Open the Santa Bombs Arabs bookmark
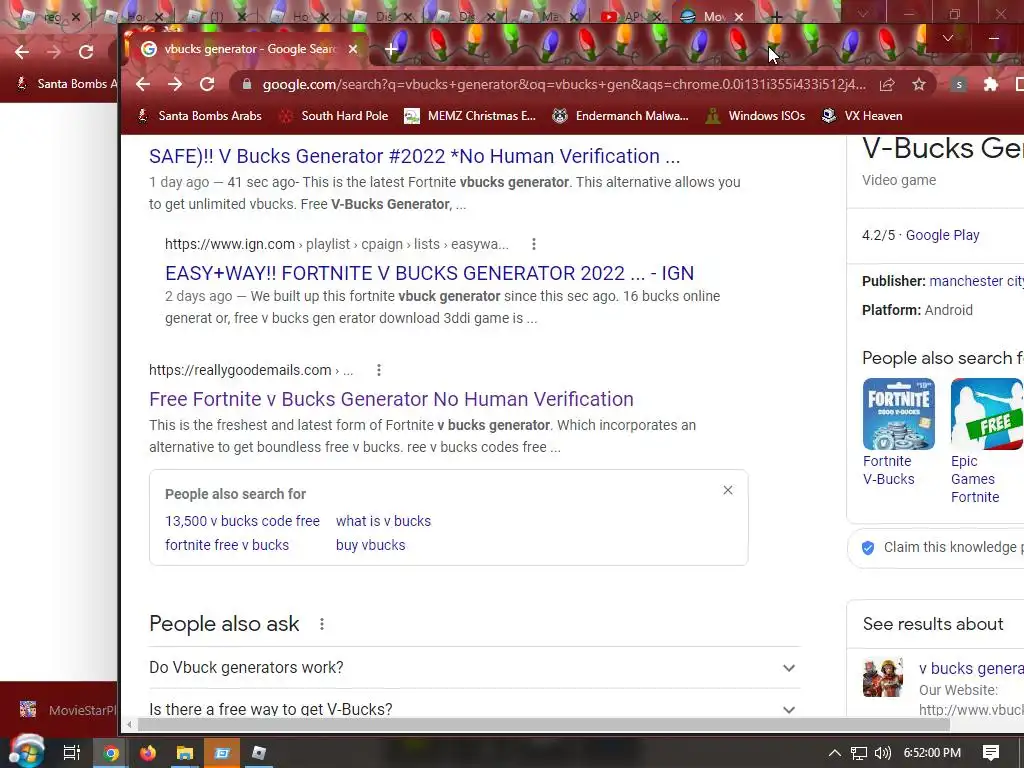This screenshot has height=768, width=1024. [199, 116]
